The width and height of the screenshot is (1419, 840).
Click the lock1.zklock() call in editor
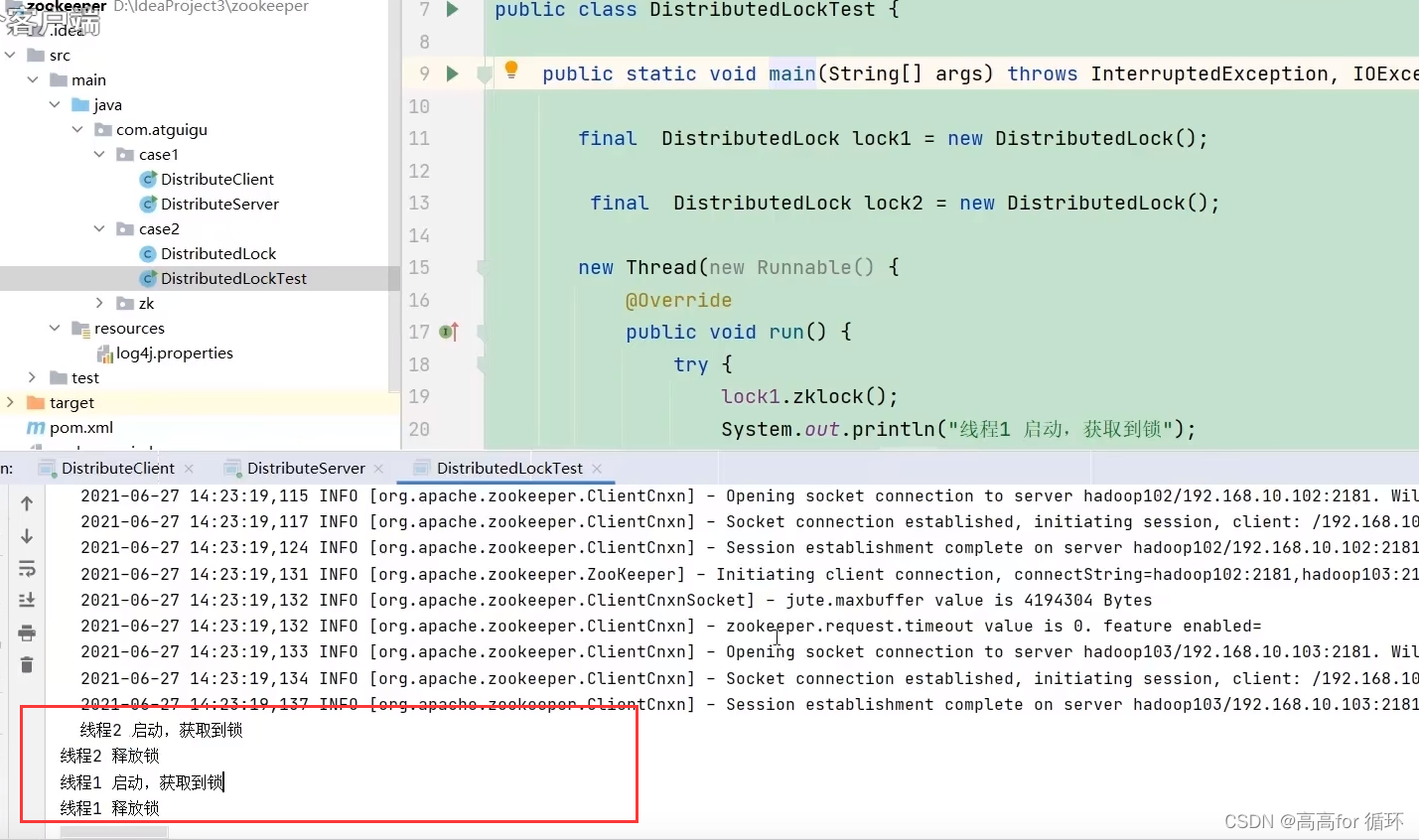coord(809,396)
